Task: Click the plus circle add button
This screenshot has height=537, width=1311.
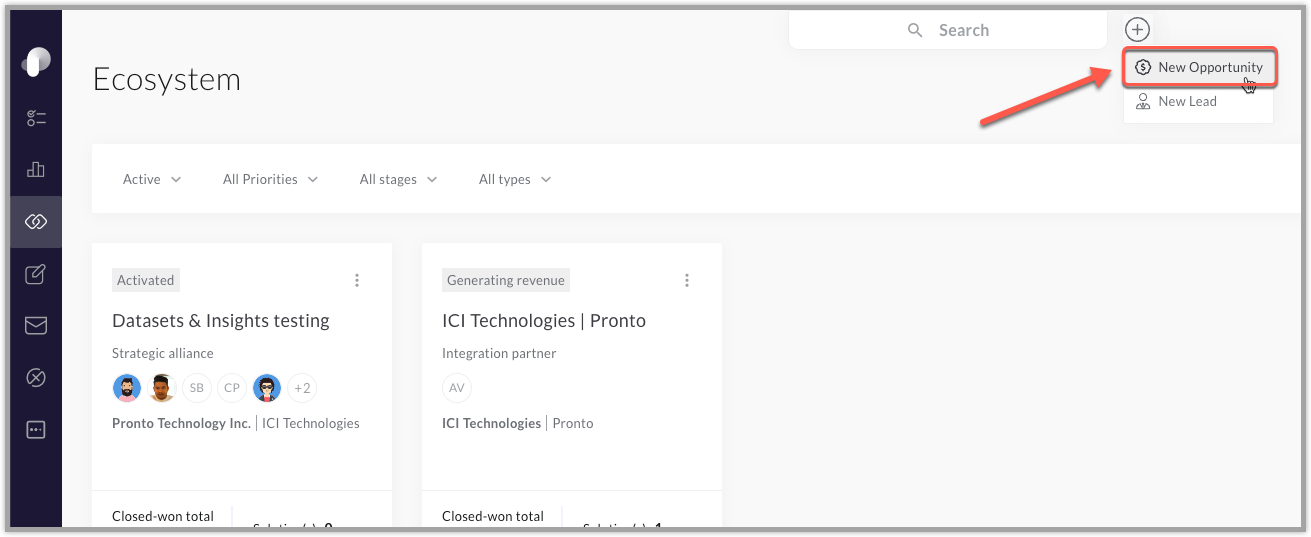Action: click(x=1137, y=30)
